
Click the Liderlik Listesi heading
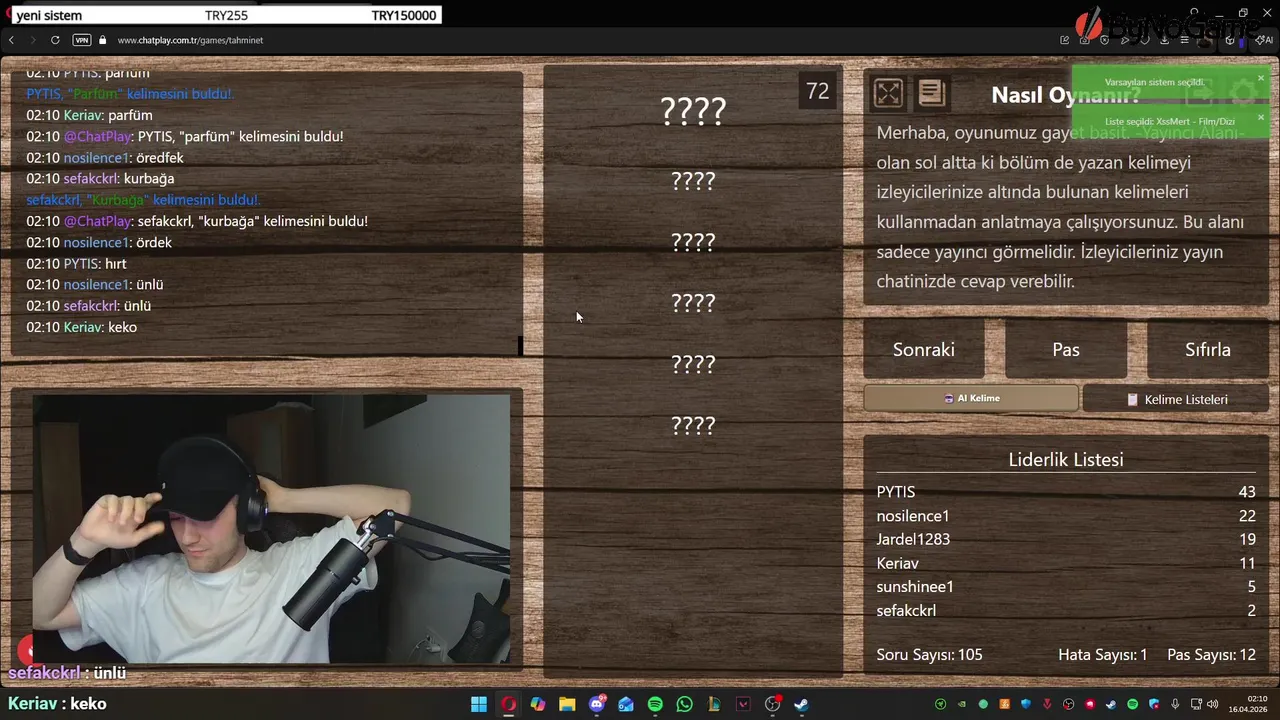pos(1066,460)
